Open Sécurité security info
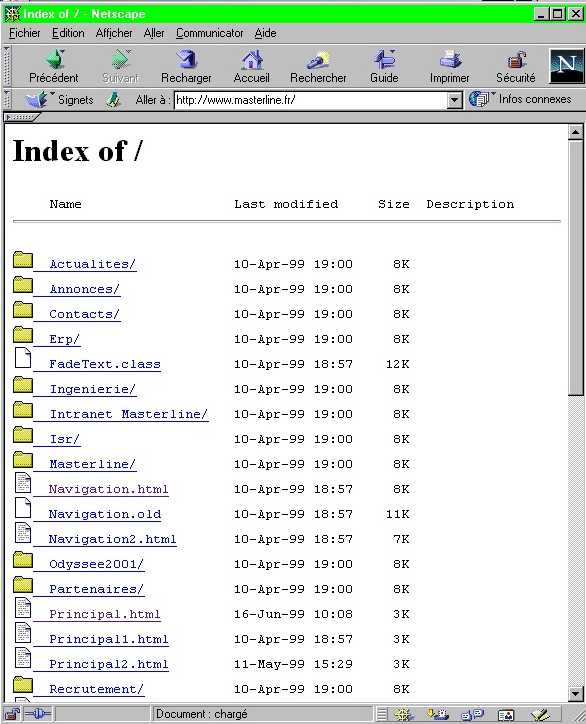 pyautogui.click(x=516, y=67)
